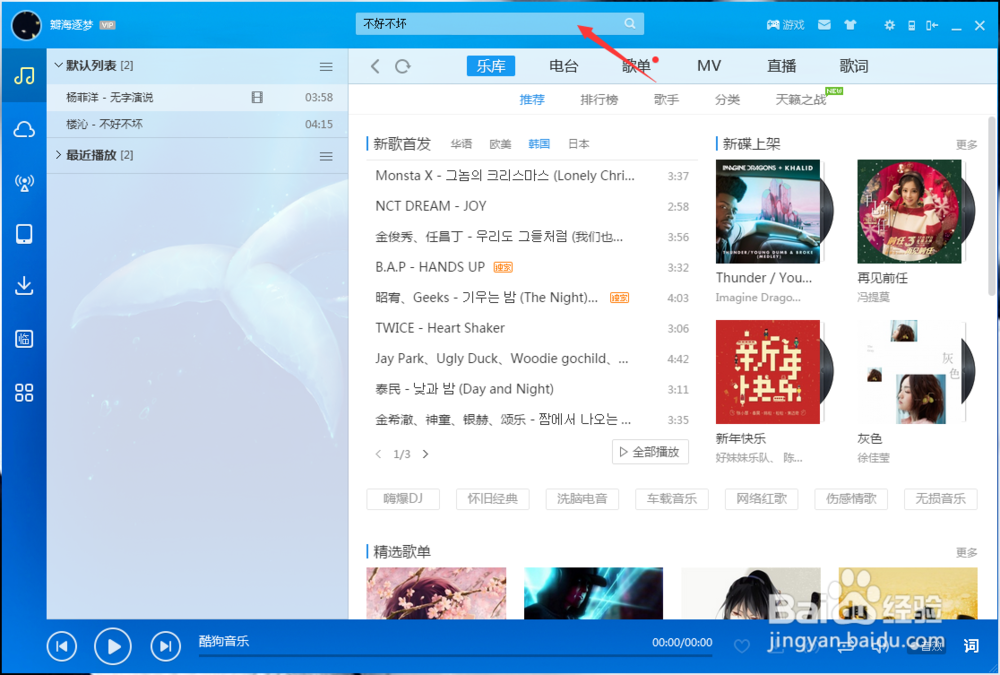Filter new songs by 华语
Screen dimensions: 1000x675
coord(461,144)
